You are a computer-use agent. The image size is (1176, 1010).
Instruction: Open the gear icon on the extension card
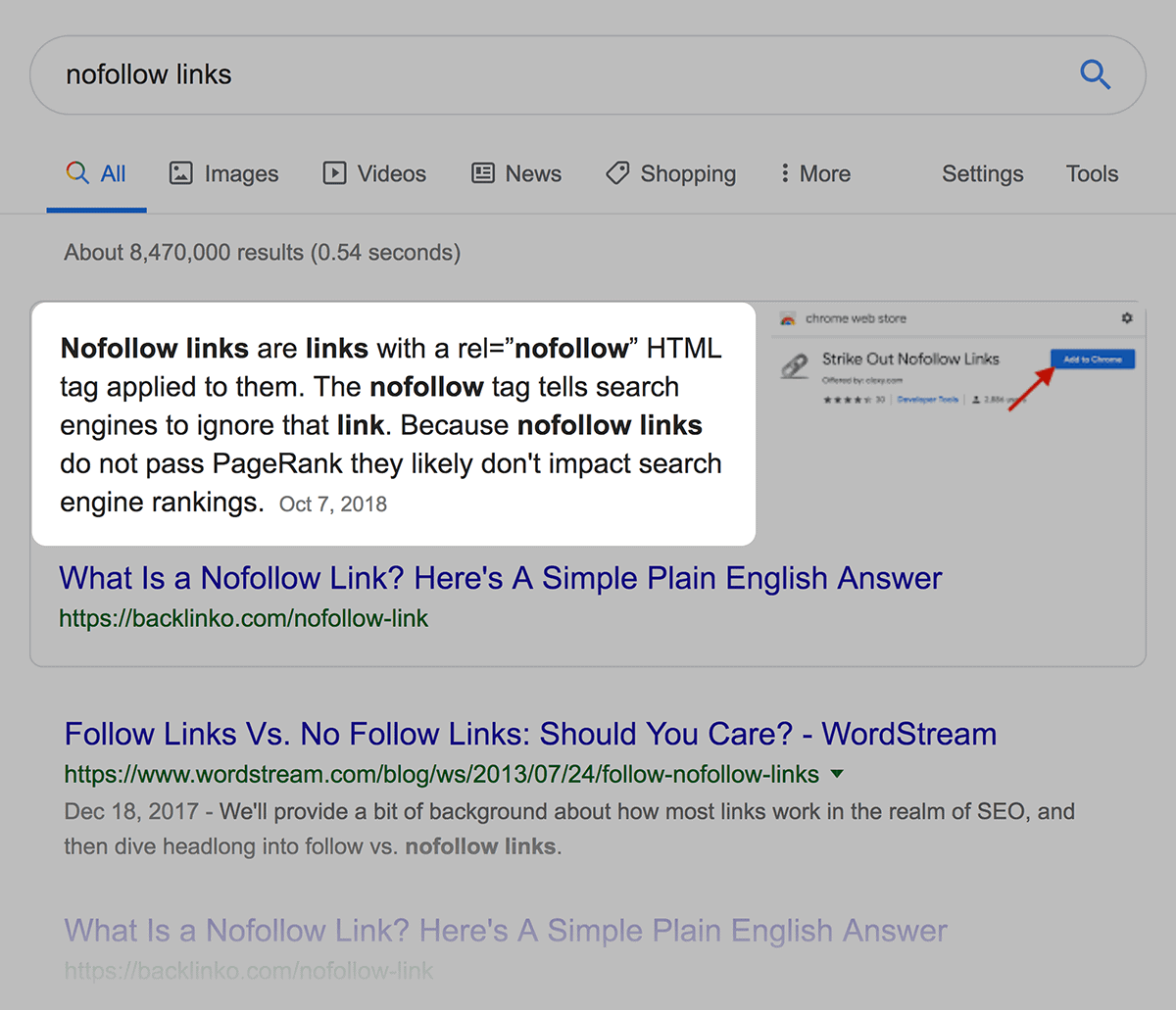pyautogui.click(x=1127, y=318)
